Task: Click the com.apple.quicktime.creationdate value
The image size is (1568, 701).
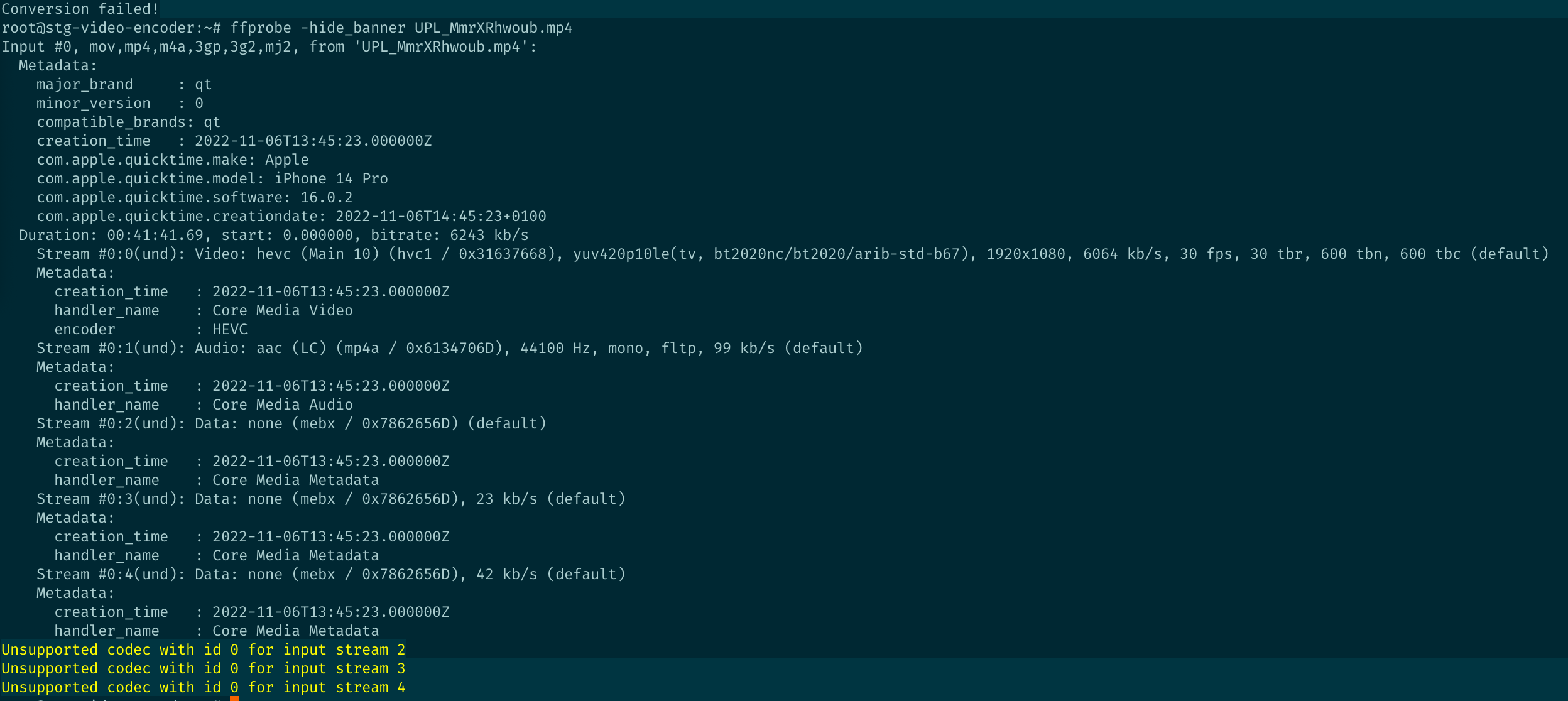Action: click(x=440, y=216)
